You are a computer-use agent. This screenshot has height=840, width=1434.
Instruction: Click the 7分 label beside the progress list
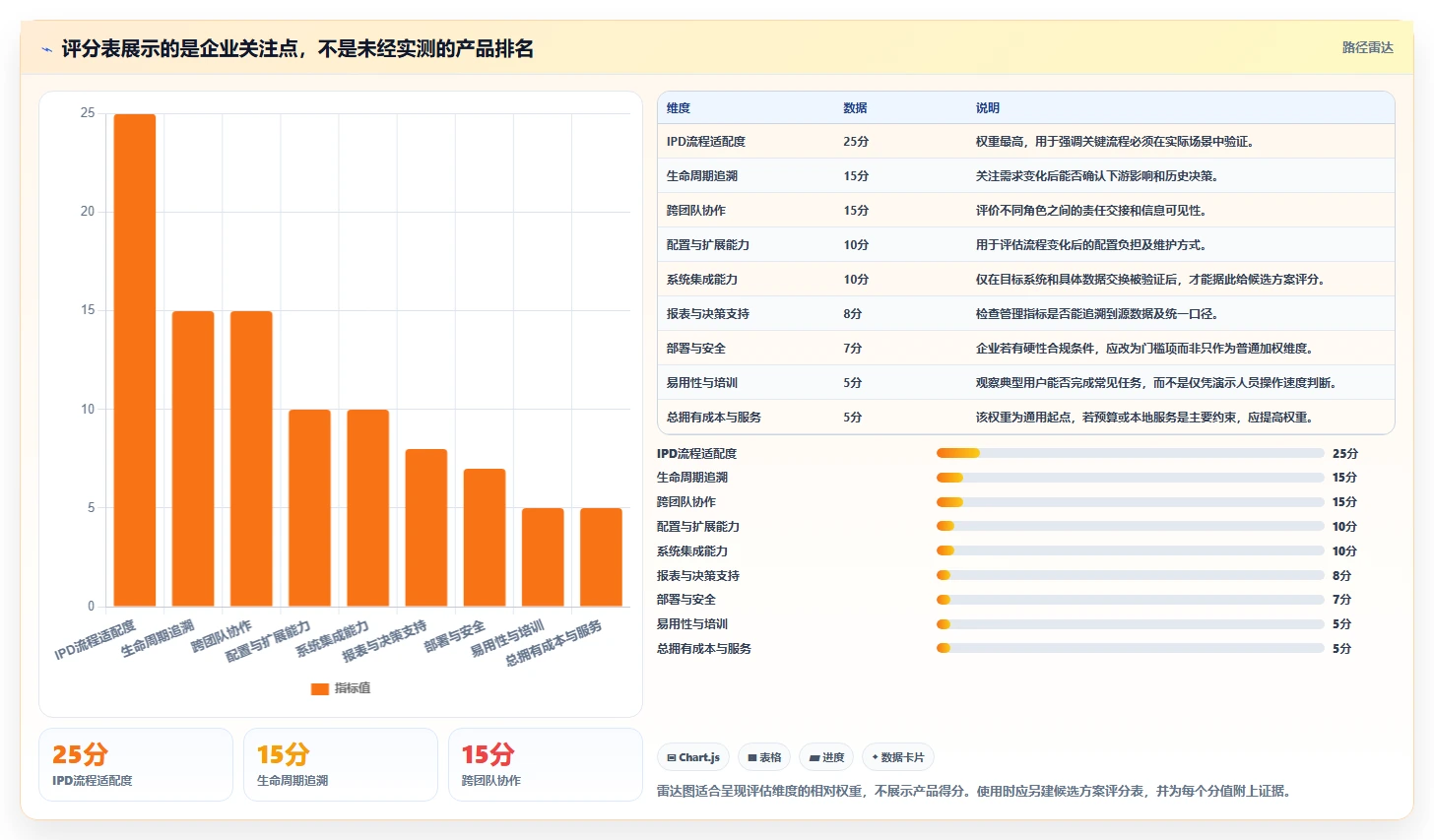[x=1341, y=600]
